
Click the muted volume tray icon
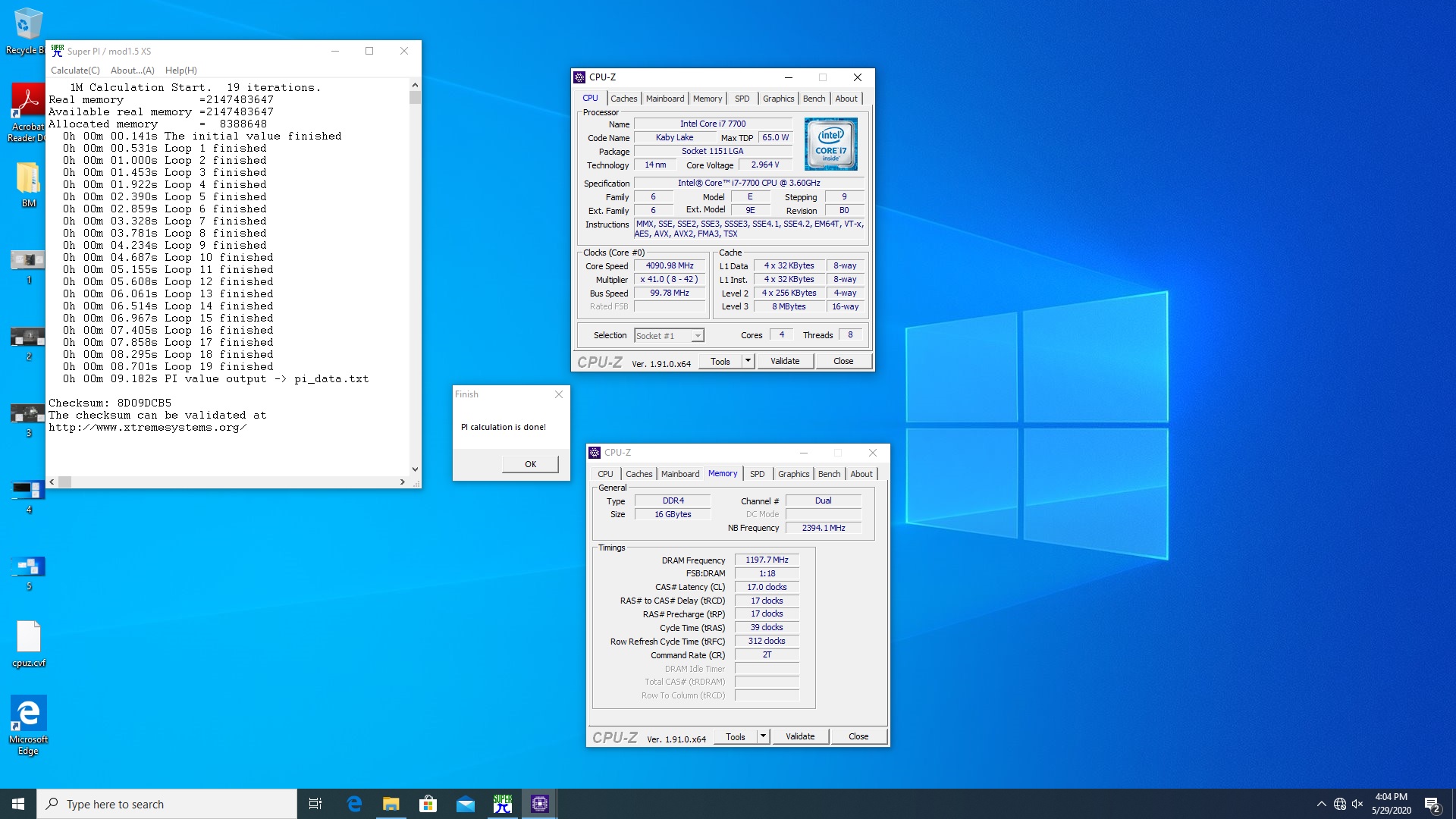tap(1357, 804)
